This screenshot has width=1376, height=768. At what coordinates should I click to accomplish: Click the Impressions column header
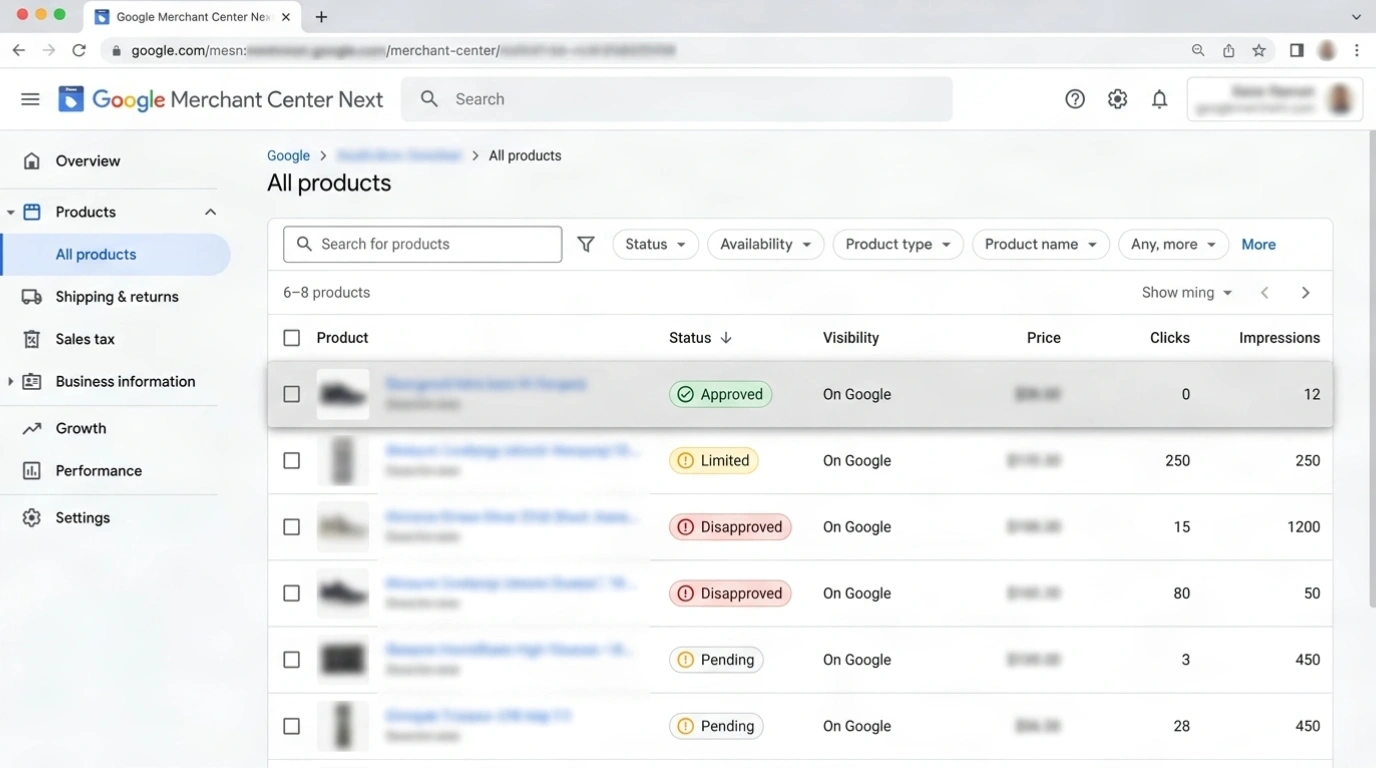1279,338
